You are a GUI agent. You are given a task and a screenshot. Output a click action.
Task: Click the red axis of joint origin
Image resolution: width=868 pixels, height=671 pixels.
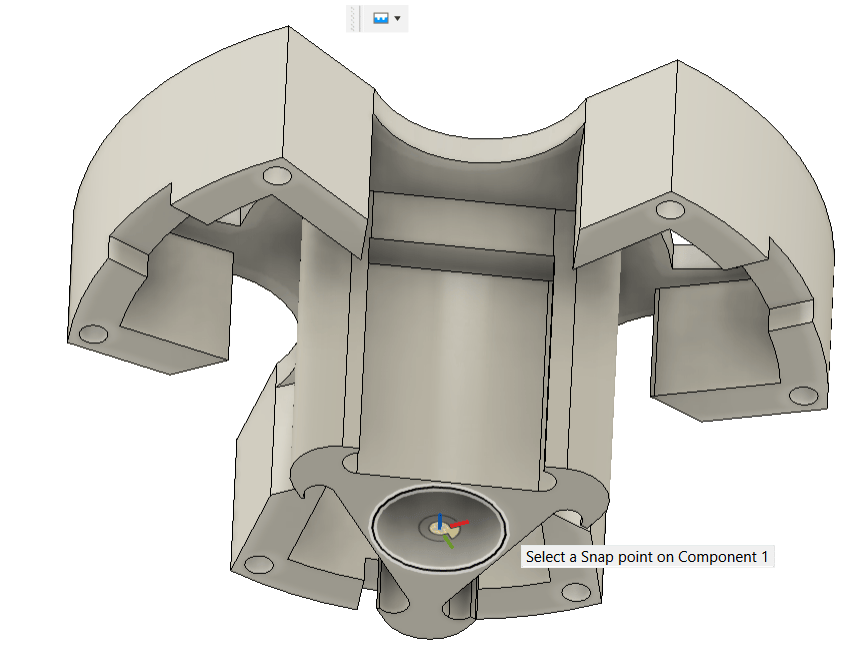pyautogui.click(x=459, y=523)
